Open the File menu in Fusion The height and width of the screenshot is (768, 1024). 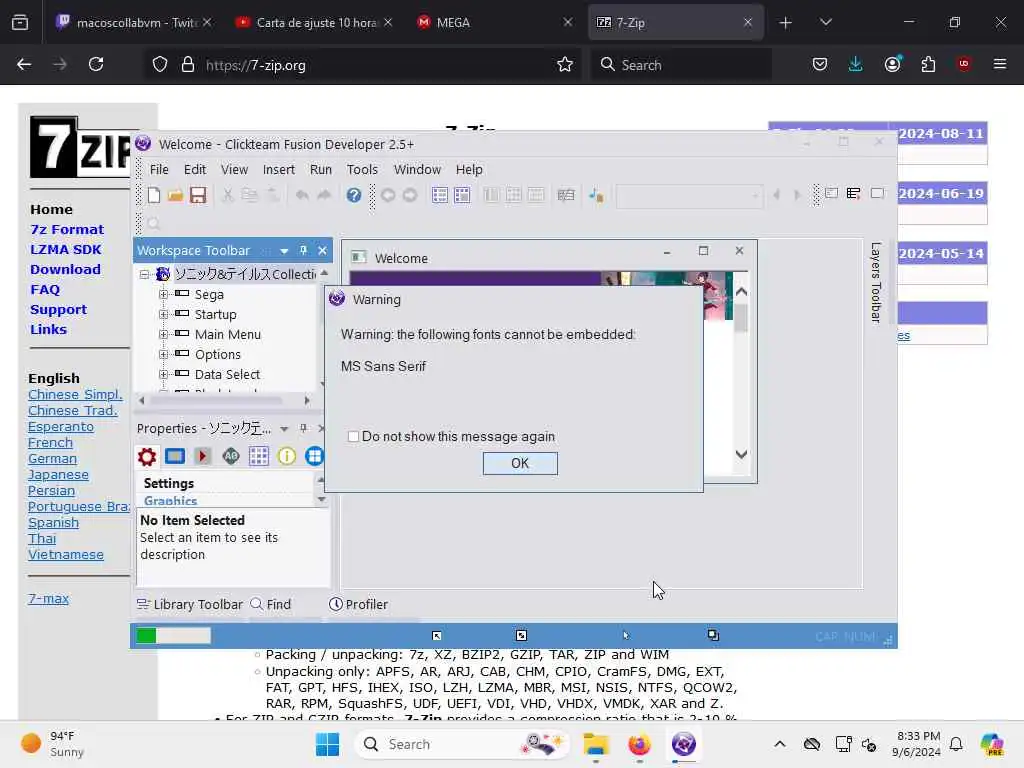pyautogui.click(x=159, y=169)
